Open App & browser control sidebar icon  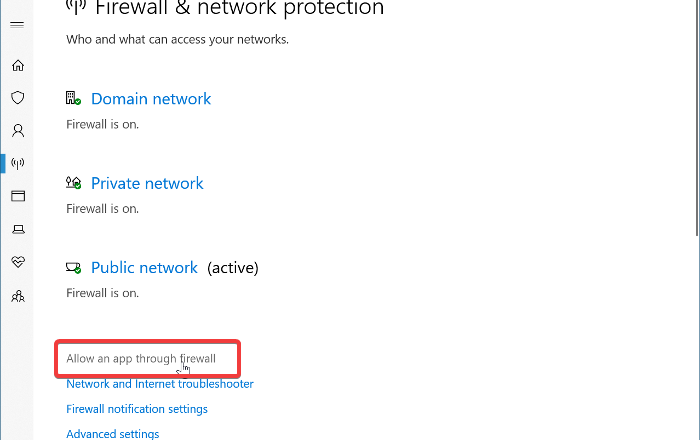tap(17, 196)
